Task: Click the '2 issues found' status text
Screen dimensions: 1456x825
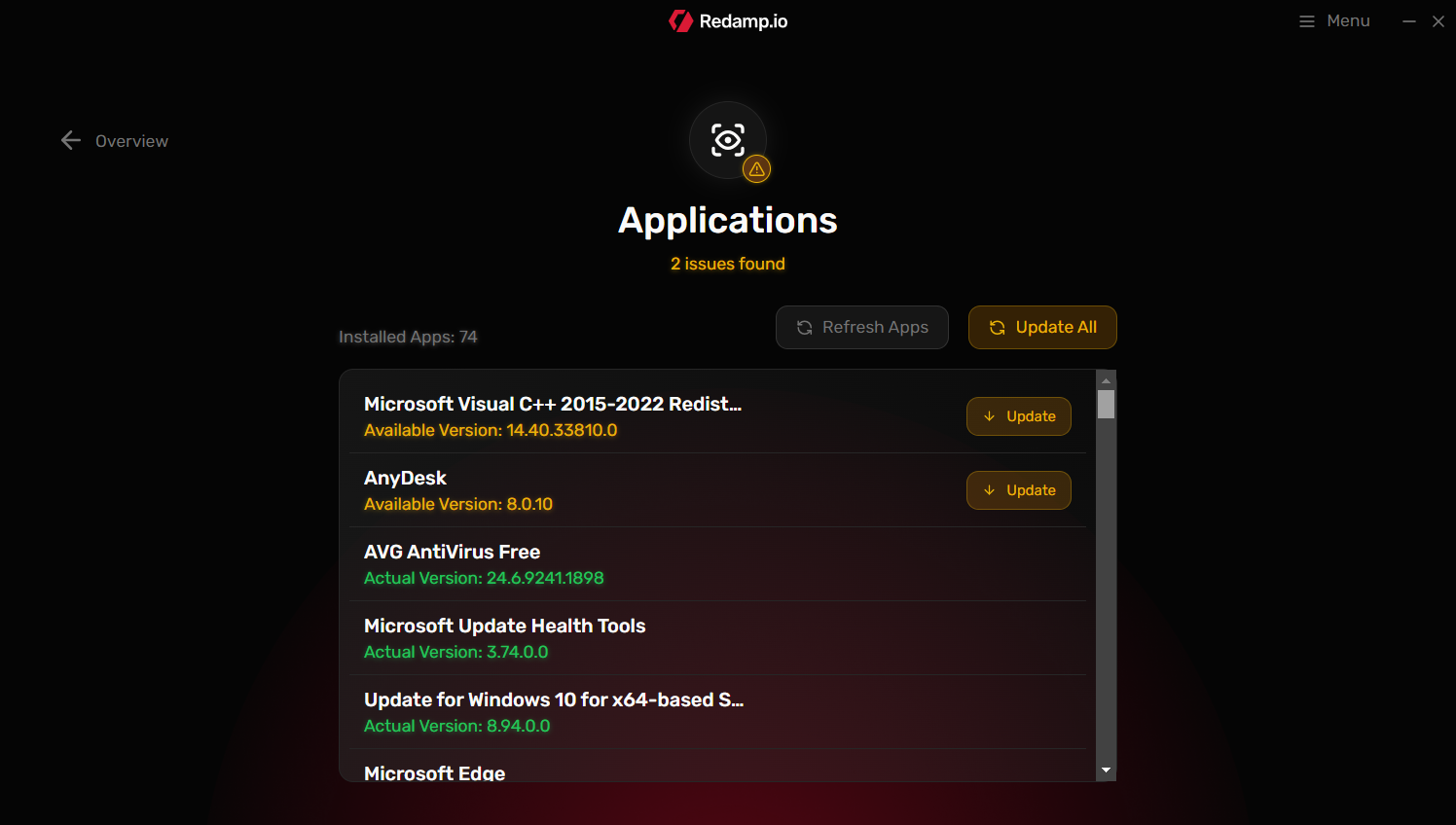Action: (728, 264)
